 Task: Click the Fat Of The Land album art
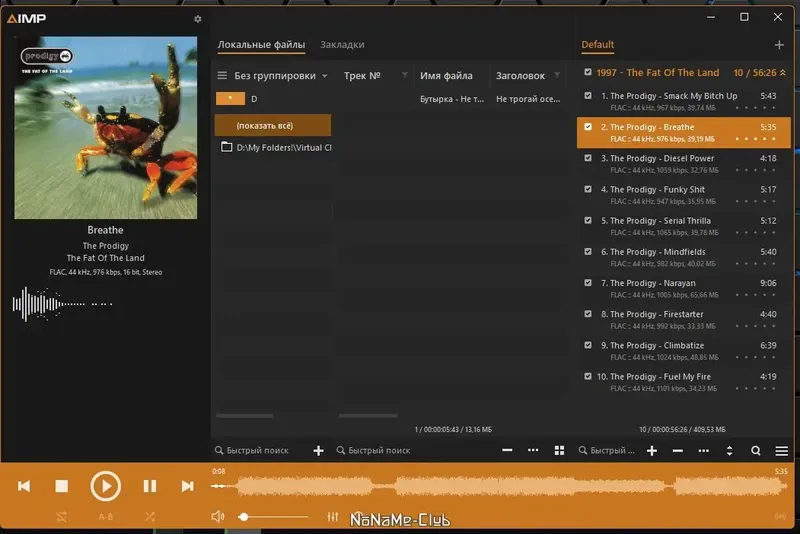[106, 128]
